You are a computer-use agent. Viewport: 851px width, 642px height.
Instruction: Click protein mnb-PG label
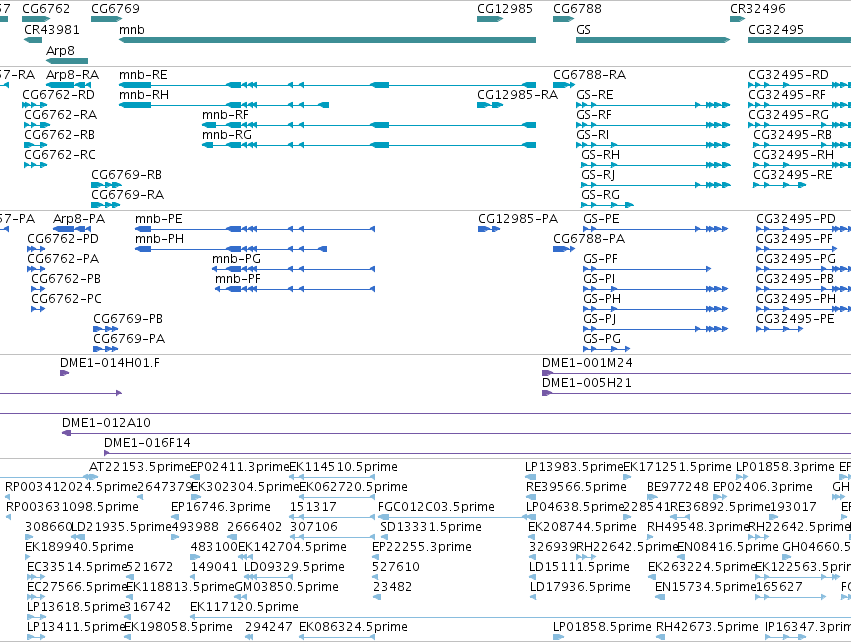237,259
